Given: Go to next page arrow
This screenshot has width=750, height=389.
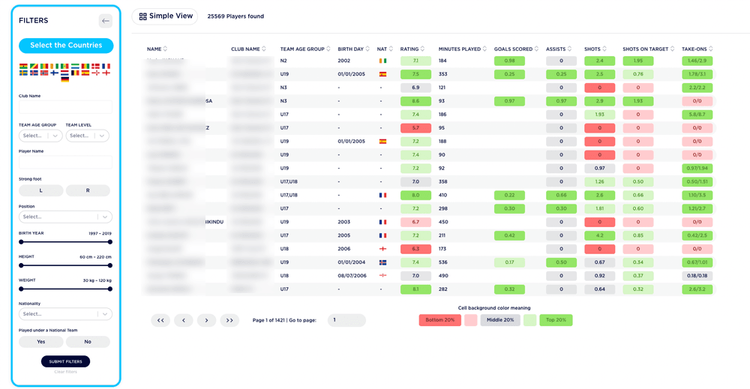Looking at the screenshot, I should tap(207, 320).
